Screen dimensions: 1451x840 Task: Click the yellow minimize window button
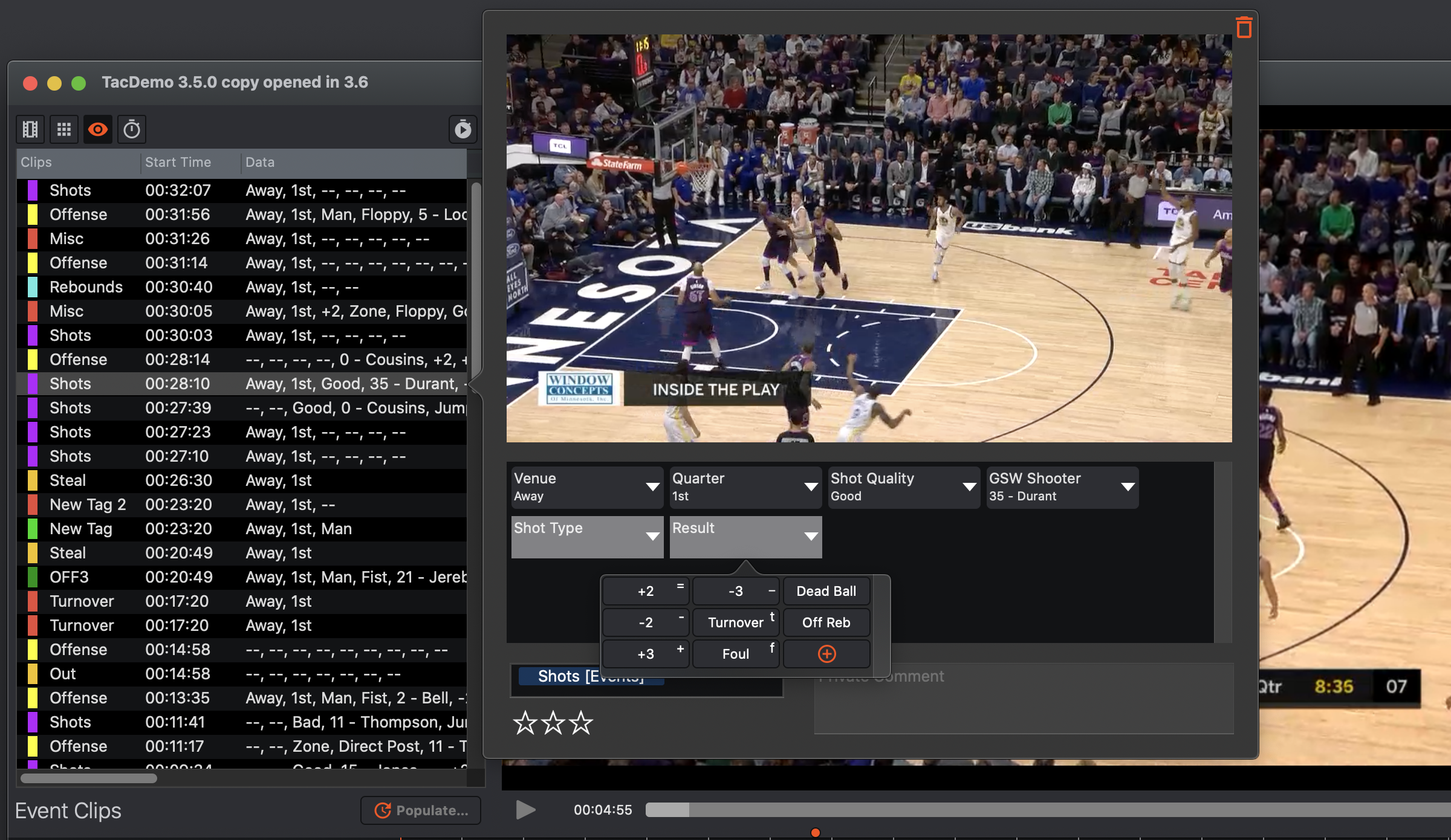tap(54, 83)
